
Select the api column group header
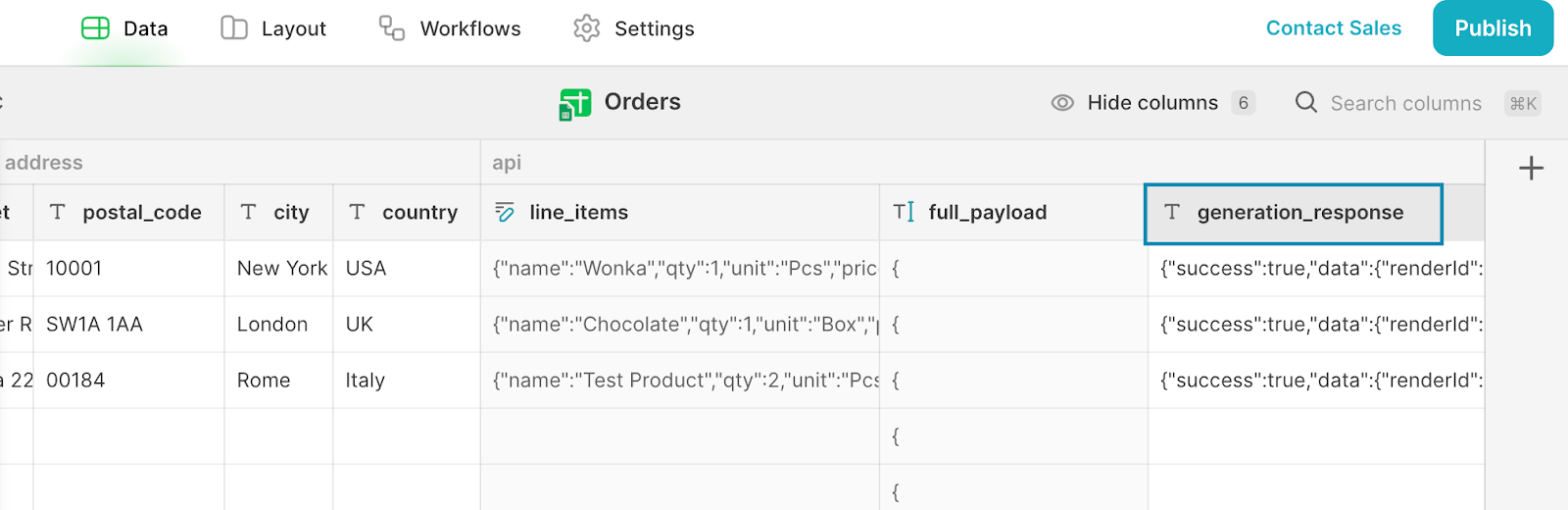point(982,163)
